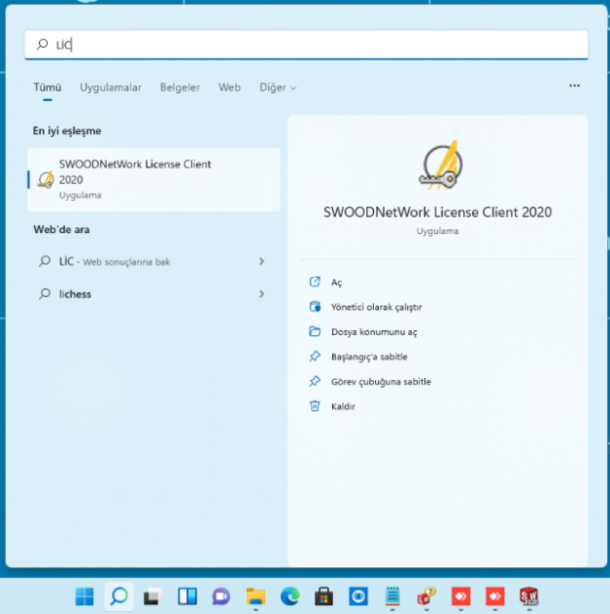Click the open icon next to Aç
Screen dimensions: 610x614
click(x=315, y=282)
